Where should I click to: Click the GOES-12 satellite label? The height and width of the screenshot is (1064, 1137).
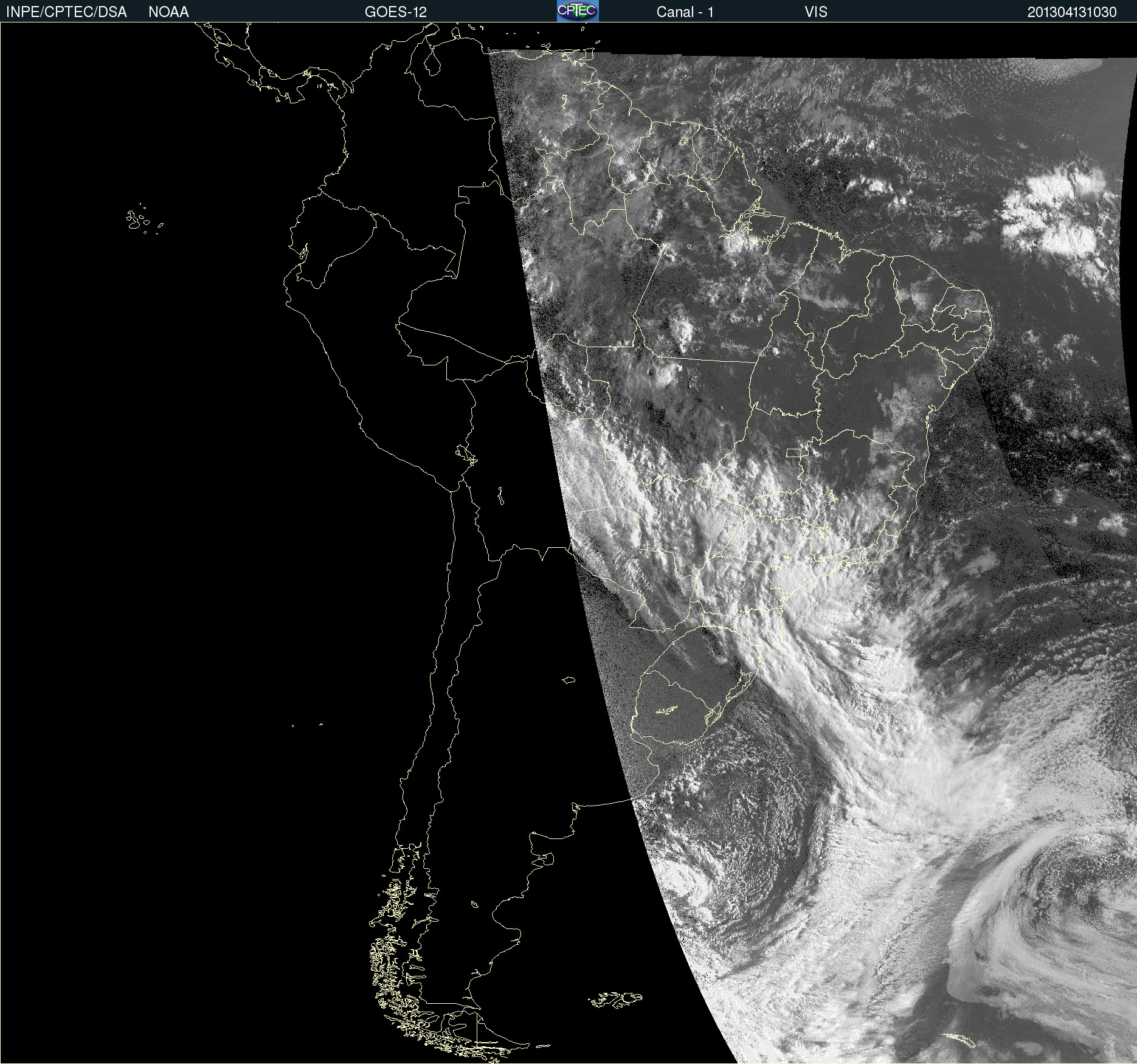396,12
